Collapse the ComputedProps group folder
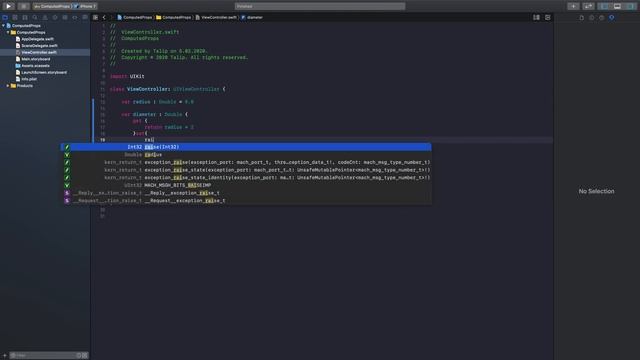 pos(8,32)
